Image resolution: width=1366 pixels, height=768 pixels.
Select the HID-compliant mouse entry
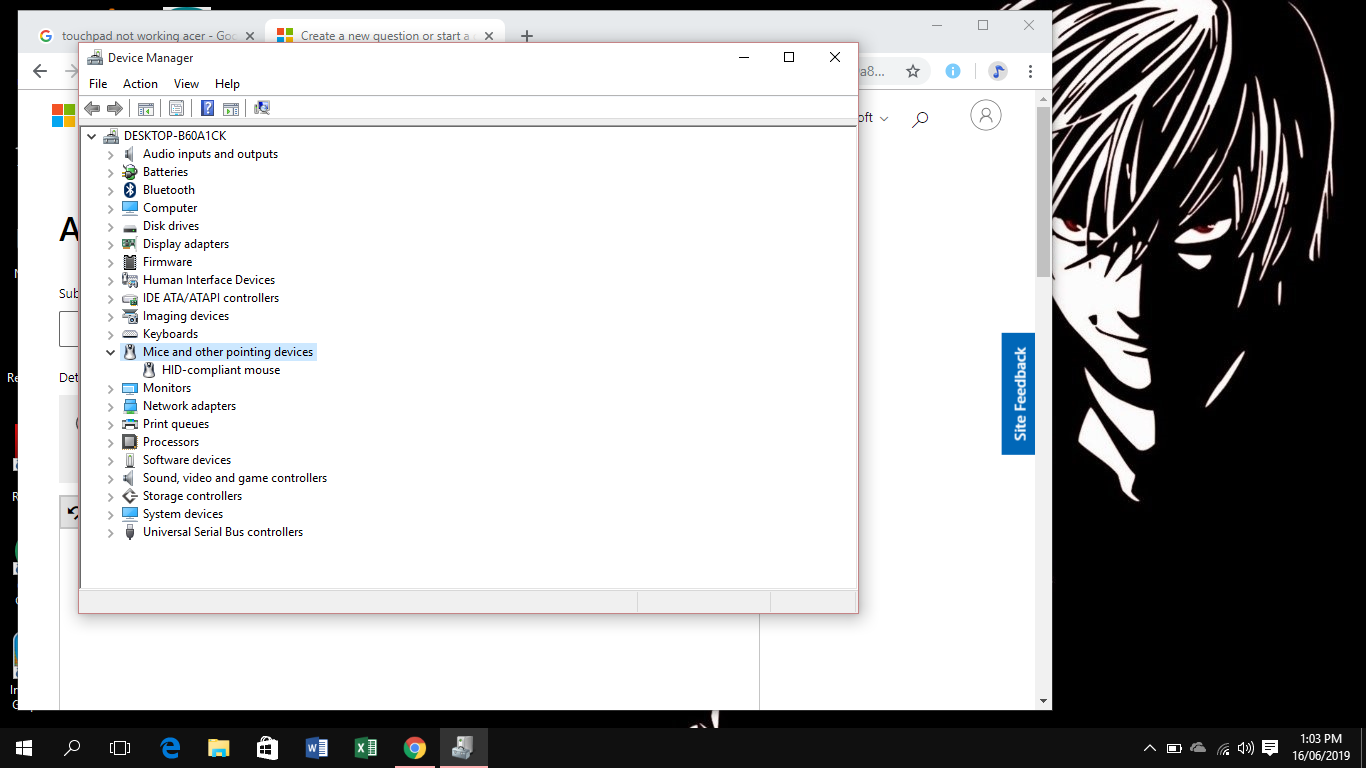221,370
